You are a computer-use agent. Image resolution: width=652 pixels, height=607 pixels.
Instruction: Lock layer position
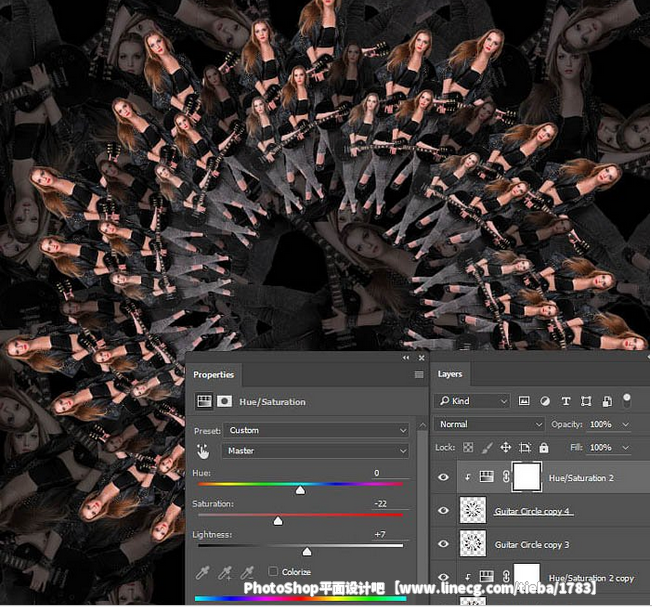[506, 447]
